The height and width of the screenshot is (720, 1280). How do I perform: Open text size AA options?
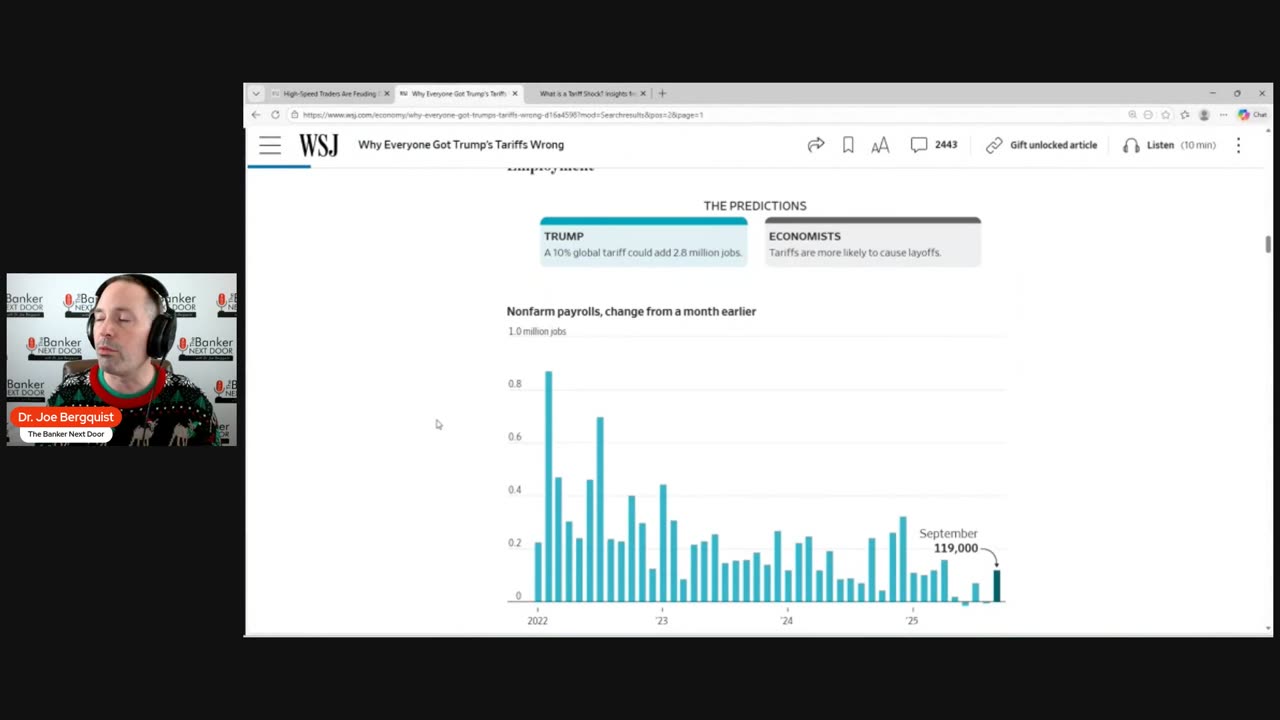(x=880, y=145)
